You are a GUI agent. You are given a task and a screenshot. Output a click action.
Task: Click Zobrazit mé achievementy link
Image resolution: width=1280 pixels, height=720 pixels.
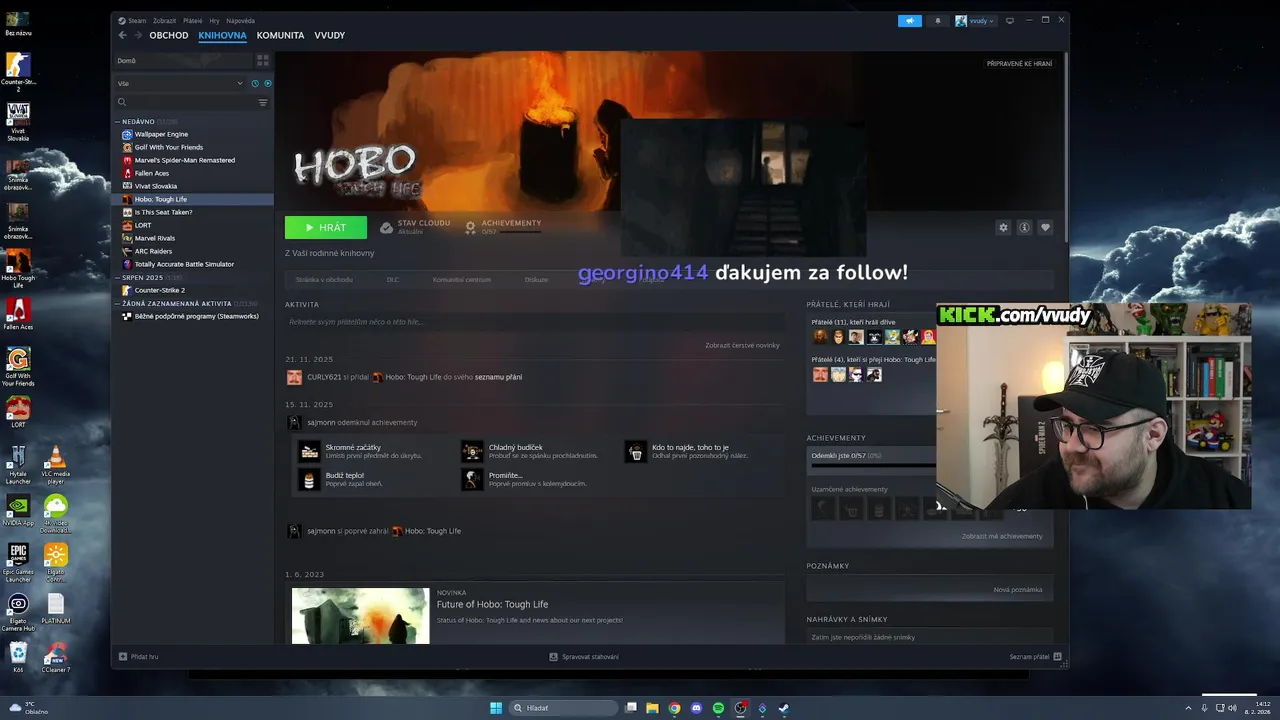coord(1002,536)
